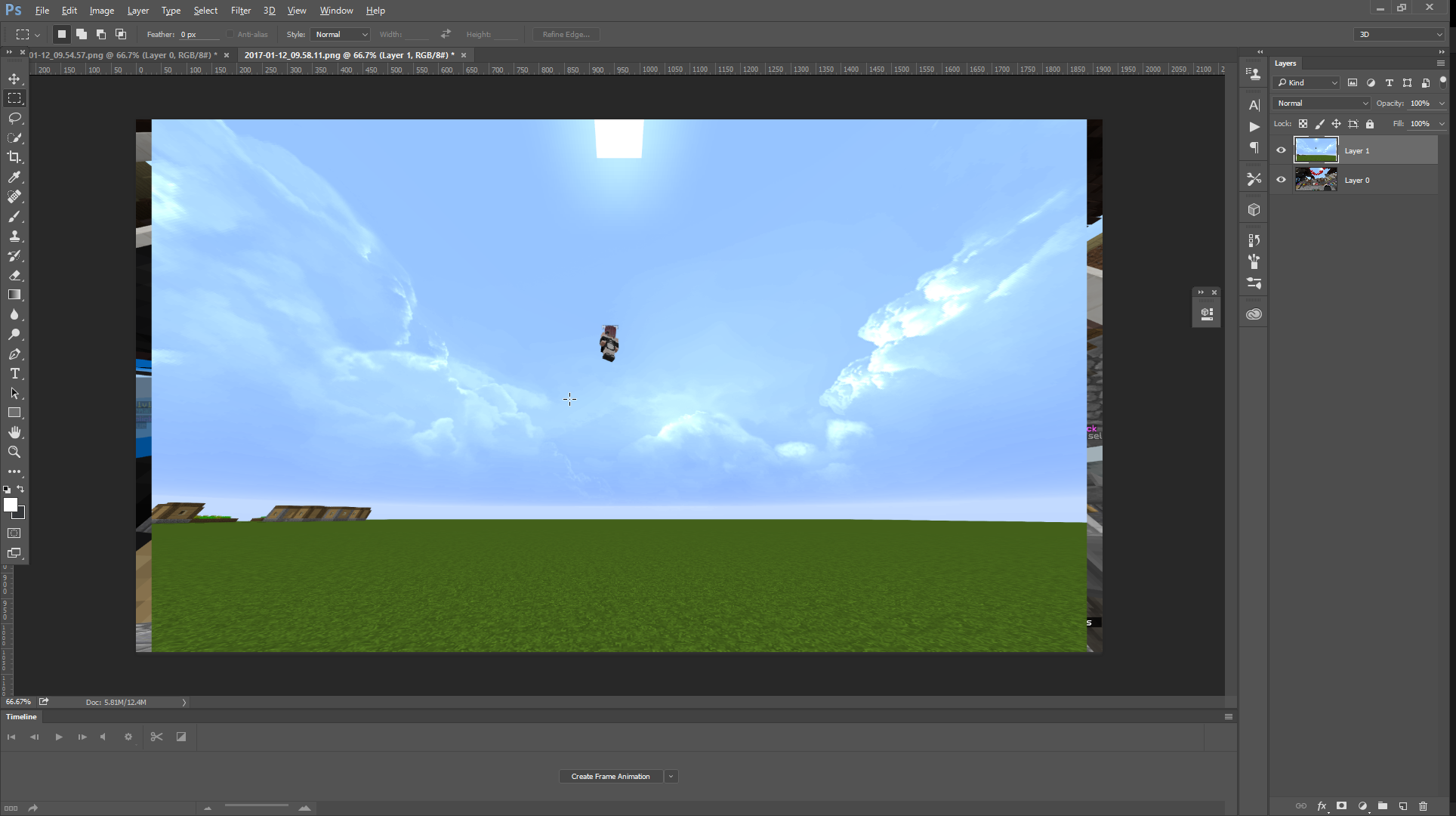Select the Clone Stamp tool
The image size is (1456, 816).
coord(14,236)
